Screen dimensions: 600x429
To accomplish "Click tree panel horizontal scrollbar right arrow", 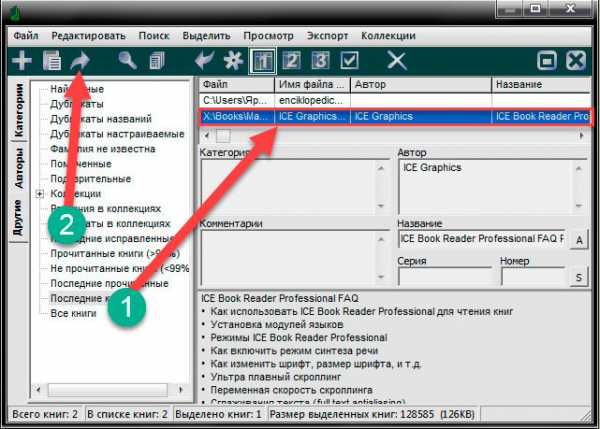I will 181,390.
